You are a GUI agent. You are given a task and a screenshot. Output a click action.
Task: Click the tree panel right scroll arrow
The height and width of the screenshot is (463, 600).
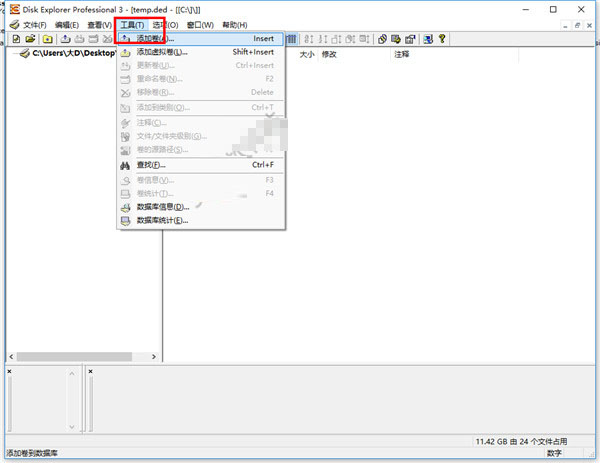point(154,357)
